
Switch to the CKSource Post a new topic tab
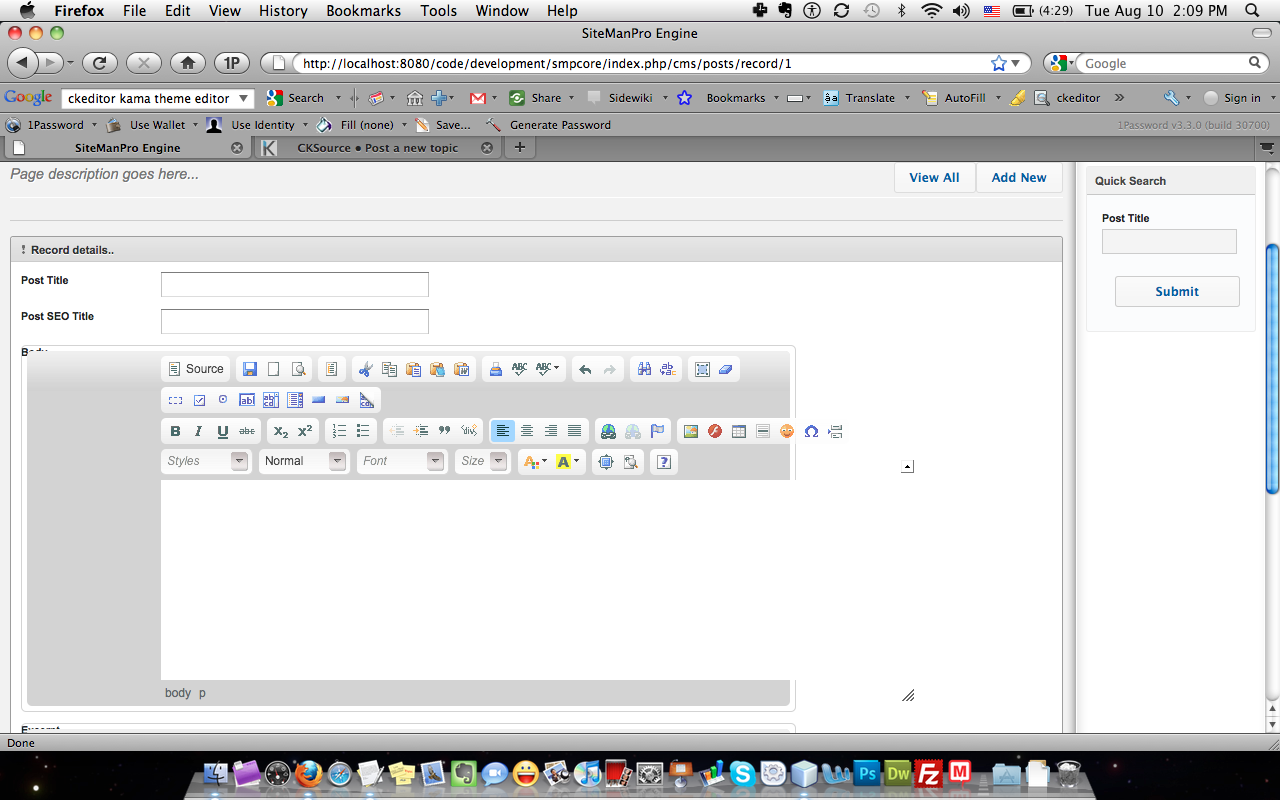coord(377,148)
